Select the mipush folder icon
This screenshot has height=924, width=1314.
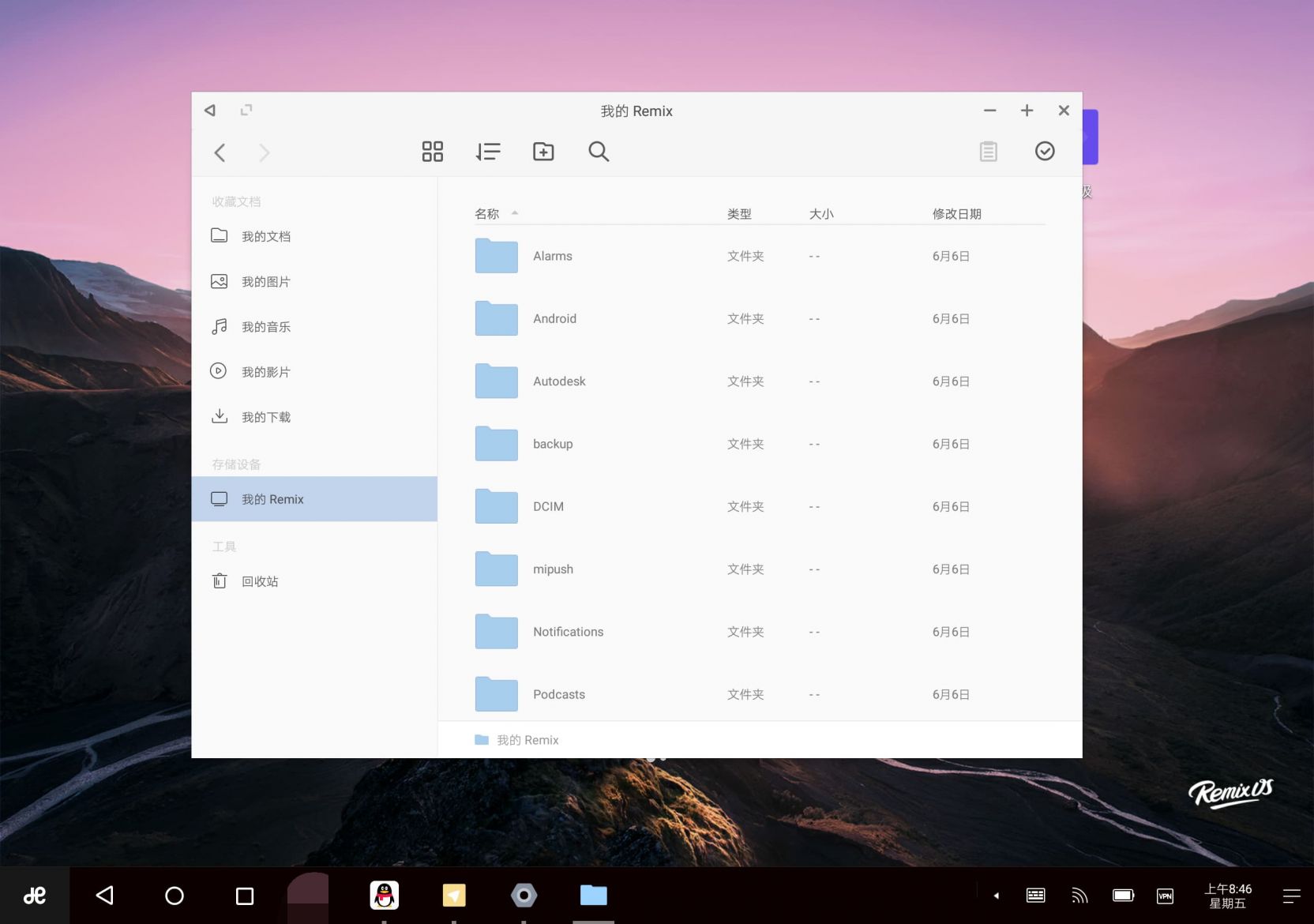click(497, 569)
